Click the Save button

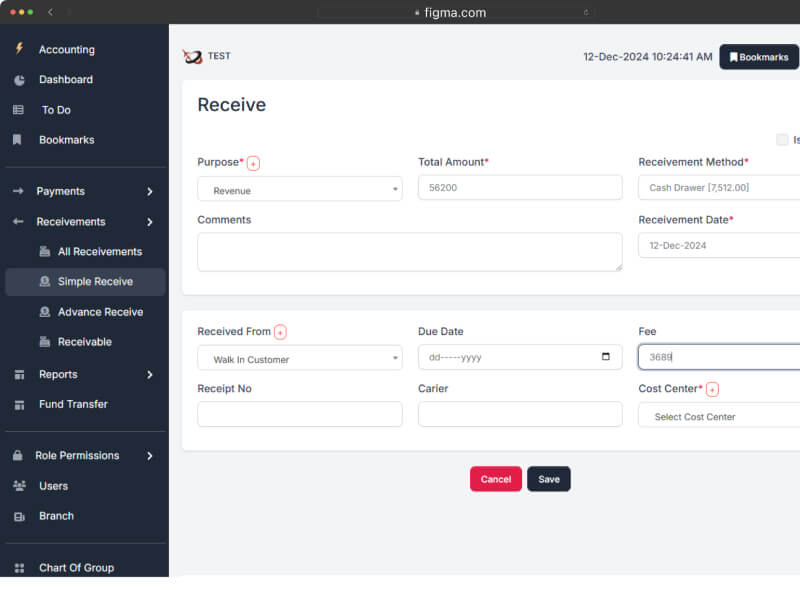coord(549,479)
